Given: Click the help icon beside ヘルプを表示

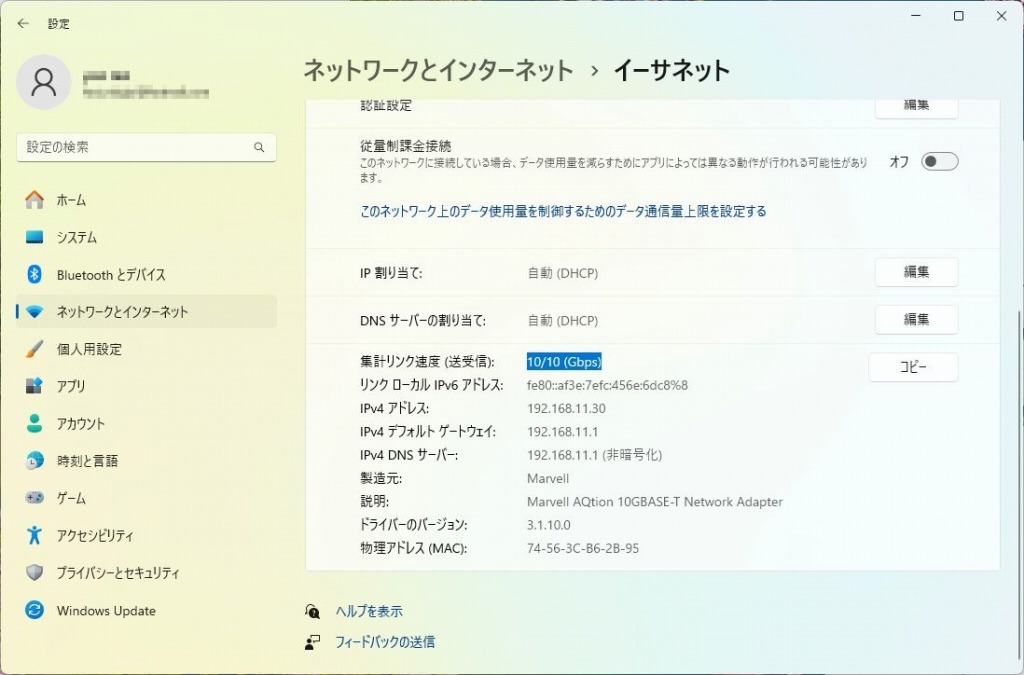Looking at the screenshot, I should (x=313, y=611).
